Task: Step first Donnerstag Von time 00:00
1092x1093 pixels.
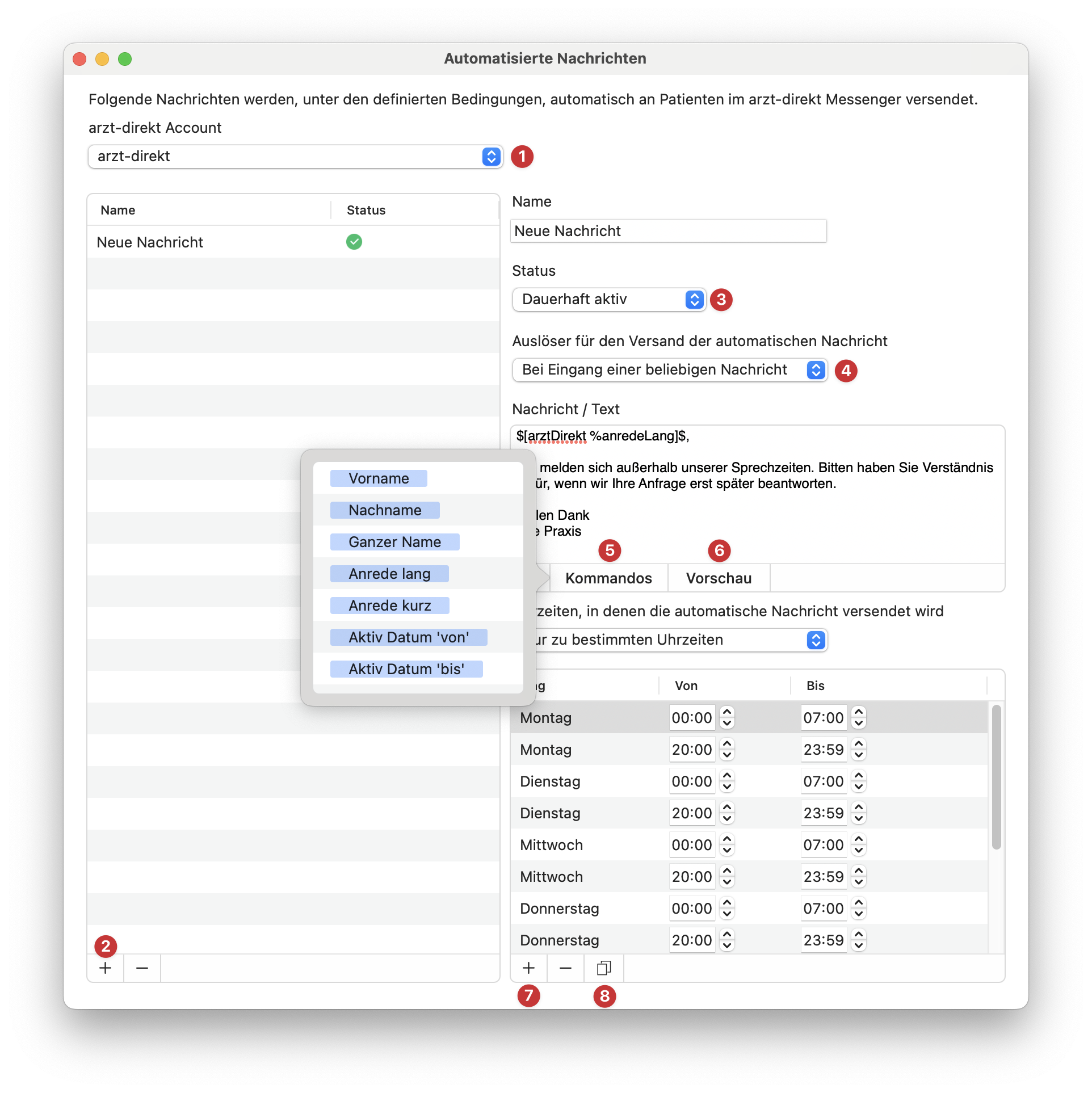Action: point(727,909)
